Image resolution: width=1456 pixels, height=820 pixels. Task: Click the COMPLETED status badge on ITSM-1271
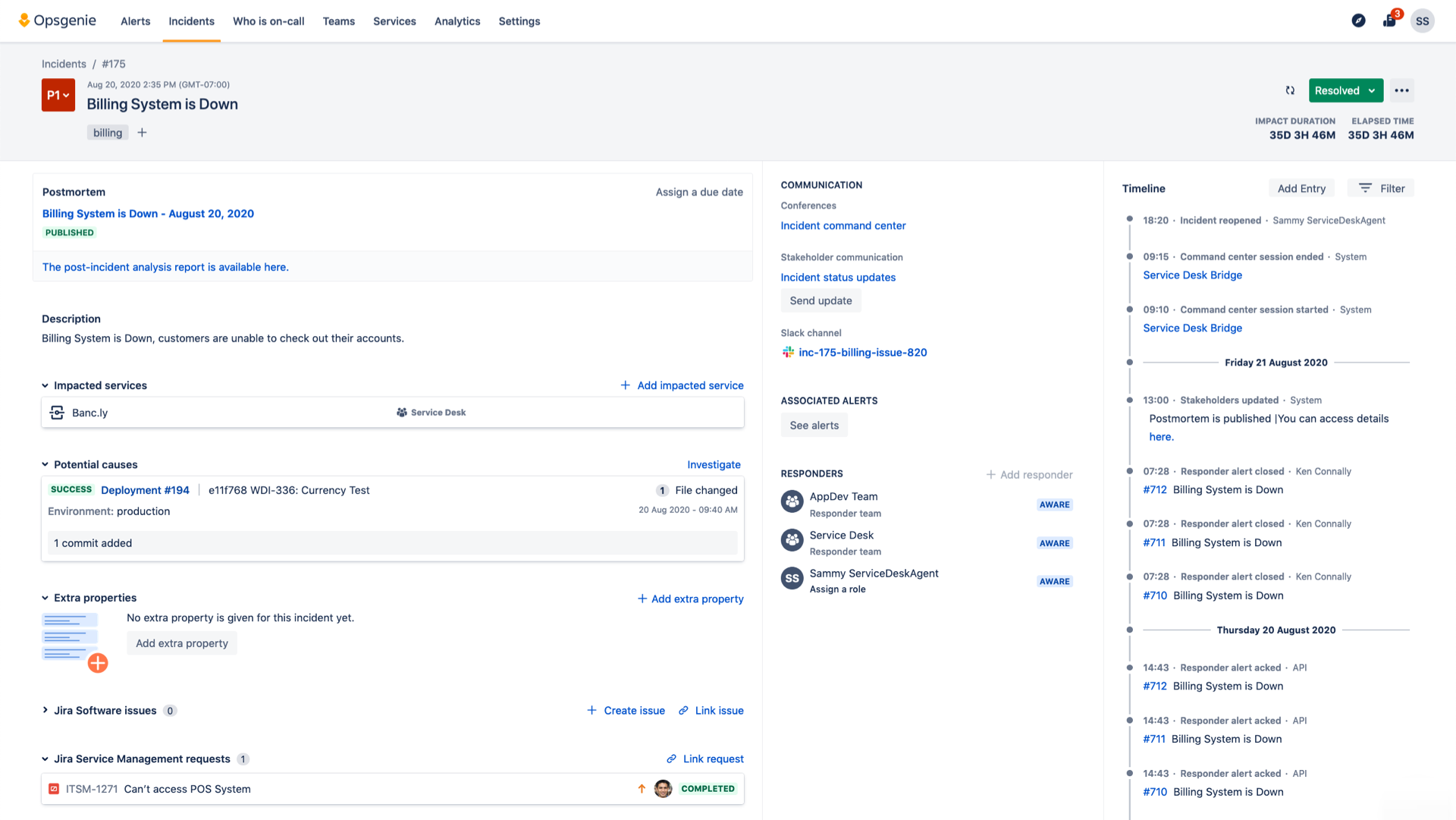pyautogui.click(x=708, y=789)
